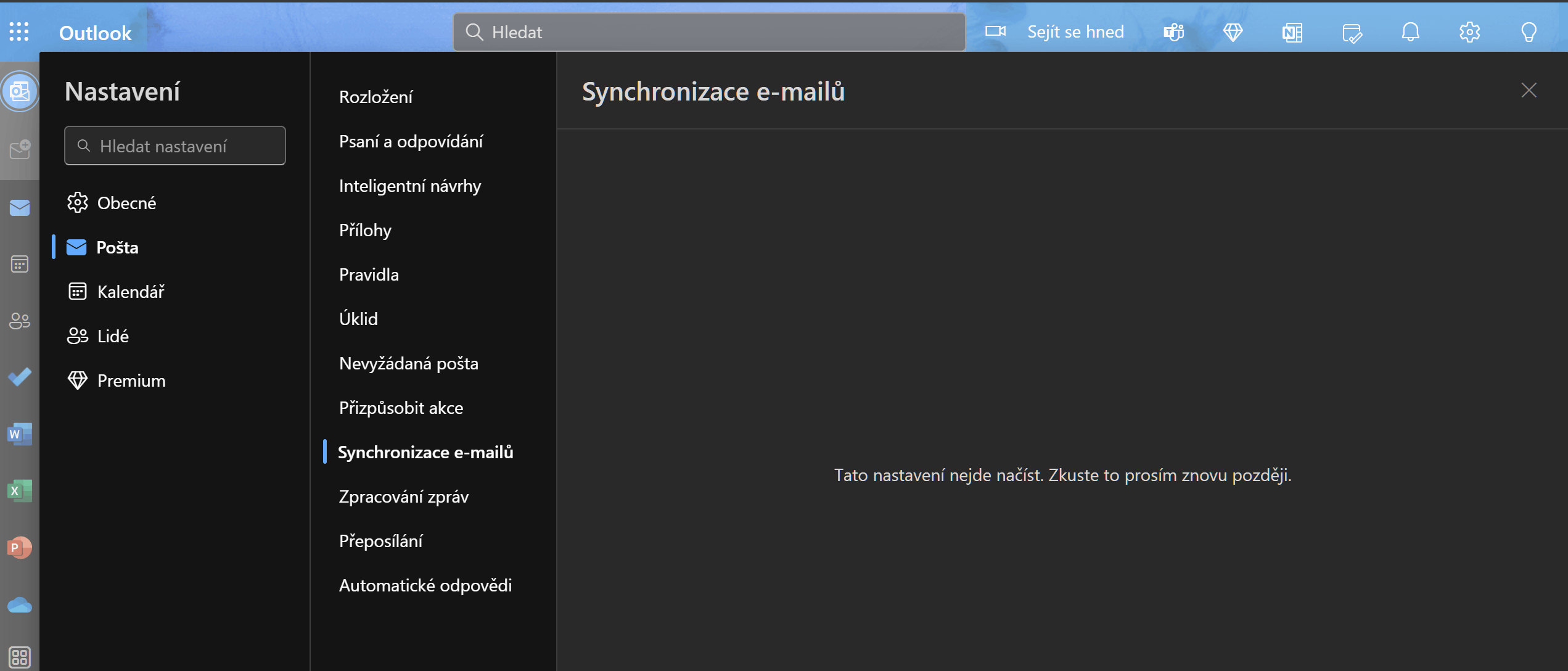1568x671 pixels.
Task: Open the app launcher waffle icon
Action: click(19, 31)
